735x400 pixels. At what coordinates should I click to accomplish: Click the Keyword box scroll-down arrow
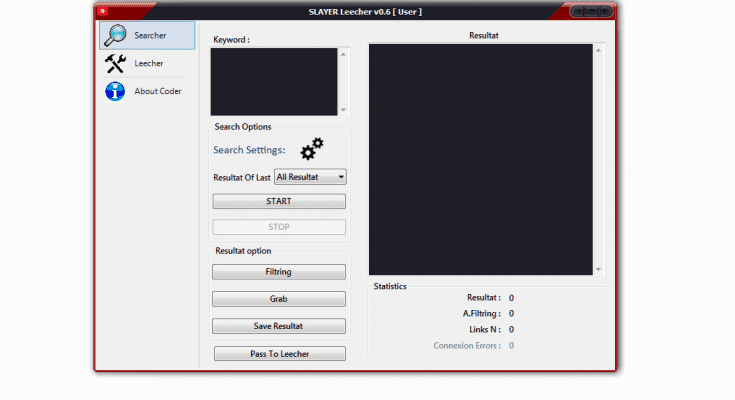(344, 110)
